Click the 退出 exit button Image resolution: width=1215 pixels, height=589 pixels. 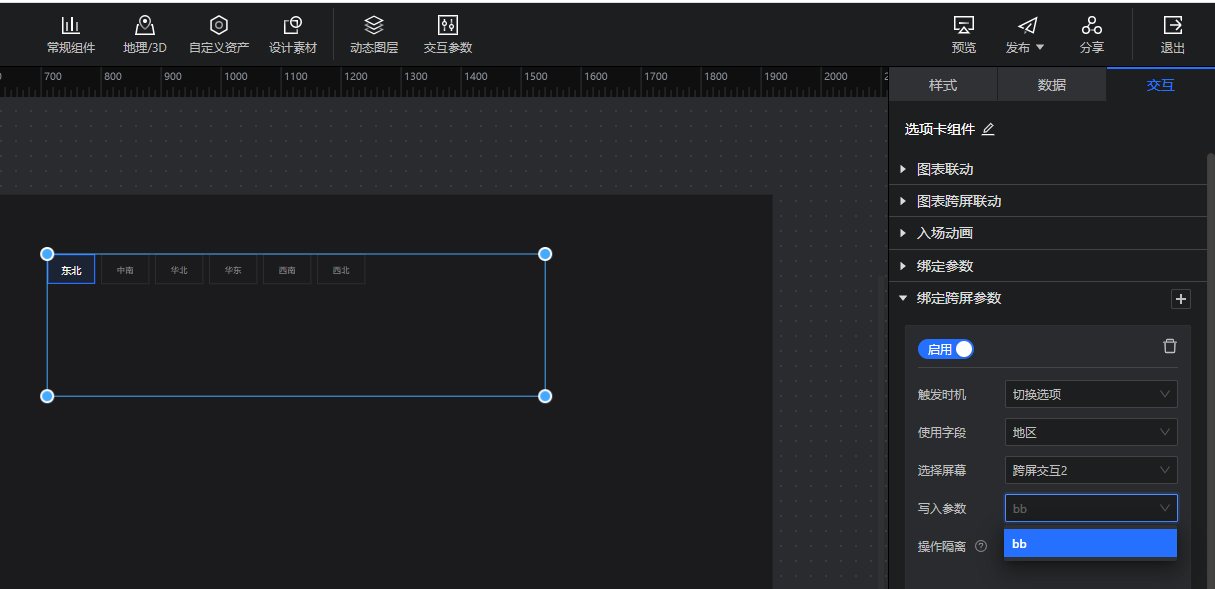point(1173,34)
